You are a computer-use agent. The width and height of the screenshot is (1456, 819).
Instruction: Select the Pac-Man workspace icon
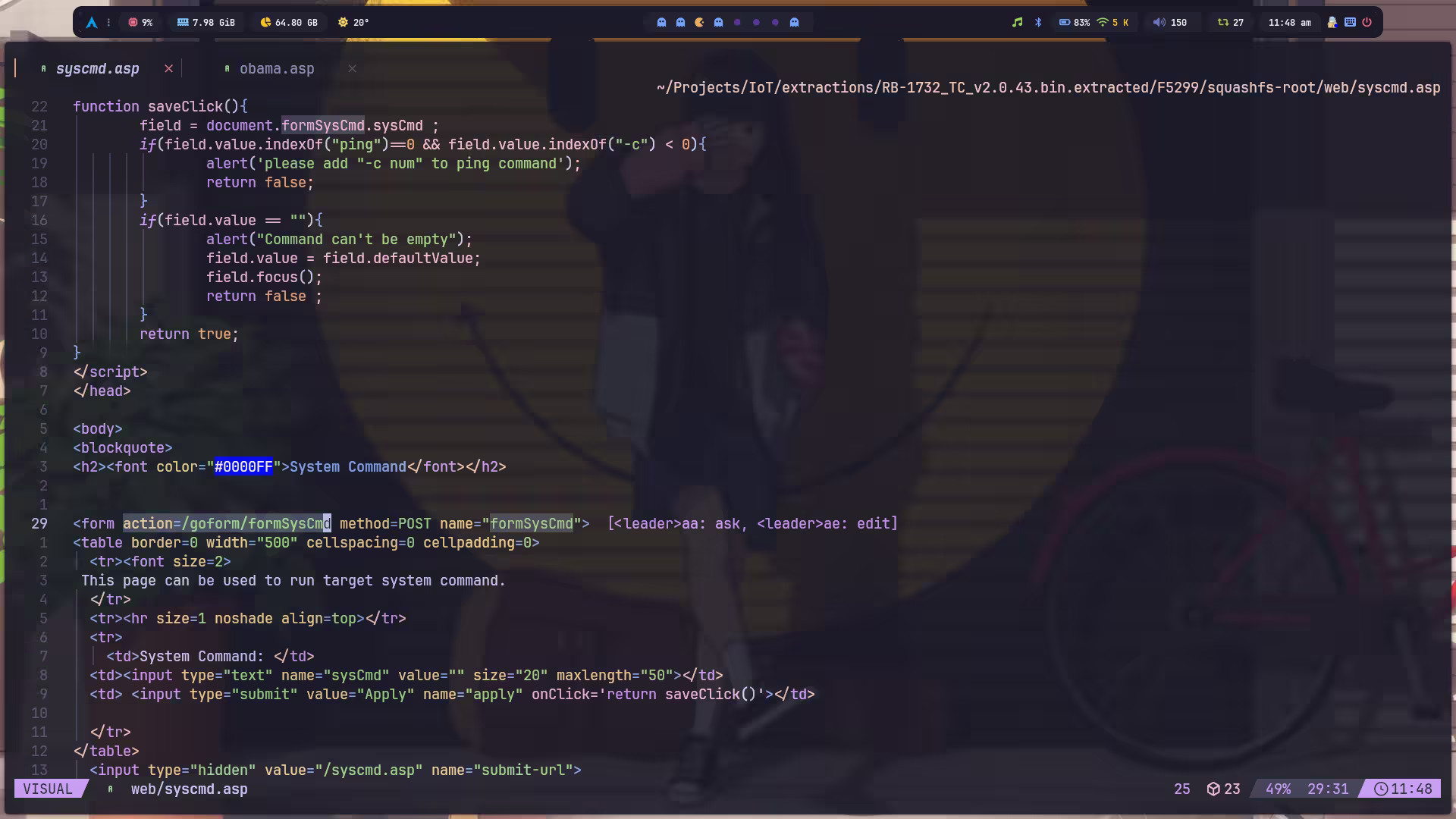point(699,23)
